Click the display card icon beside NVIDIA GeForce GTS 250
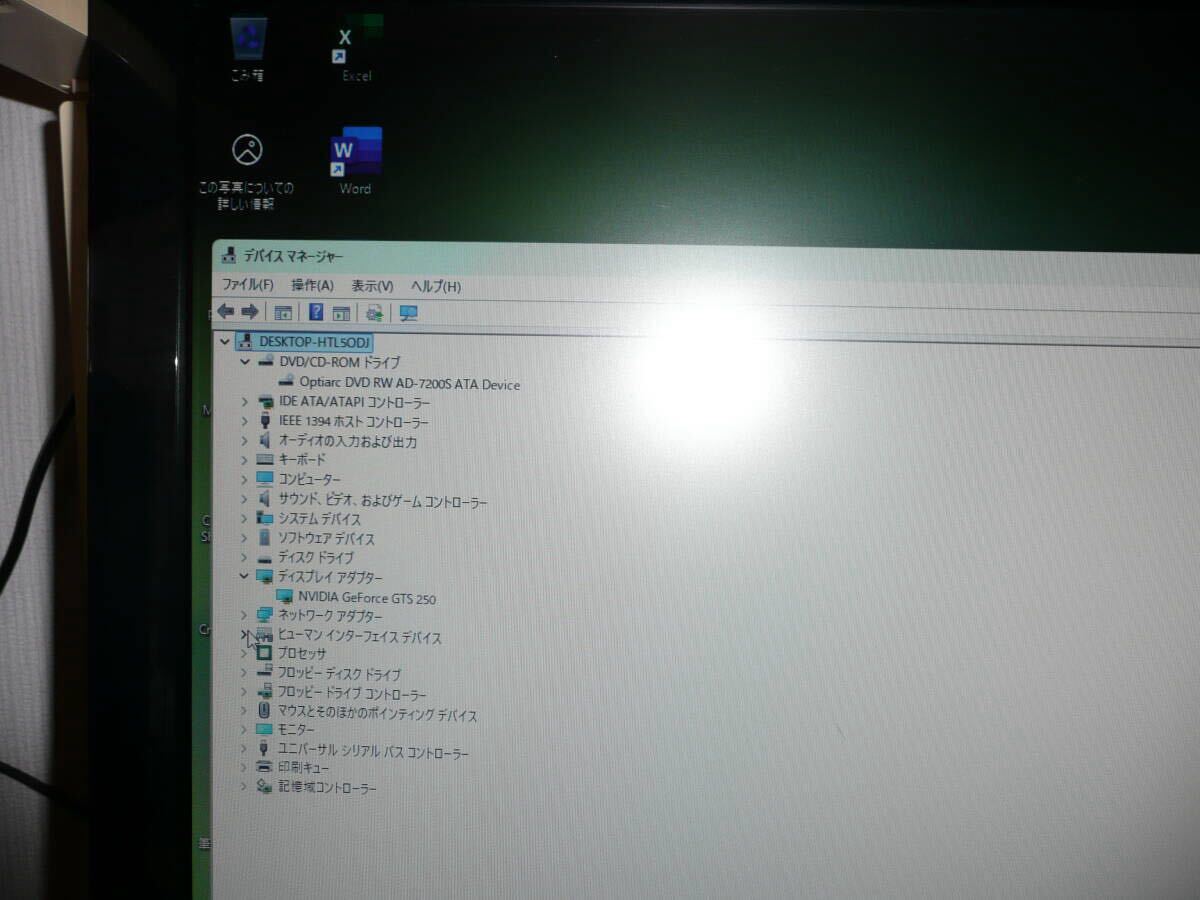1200x900 pixels. 285,597
